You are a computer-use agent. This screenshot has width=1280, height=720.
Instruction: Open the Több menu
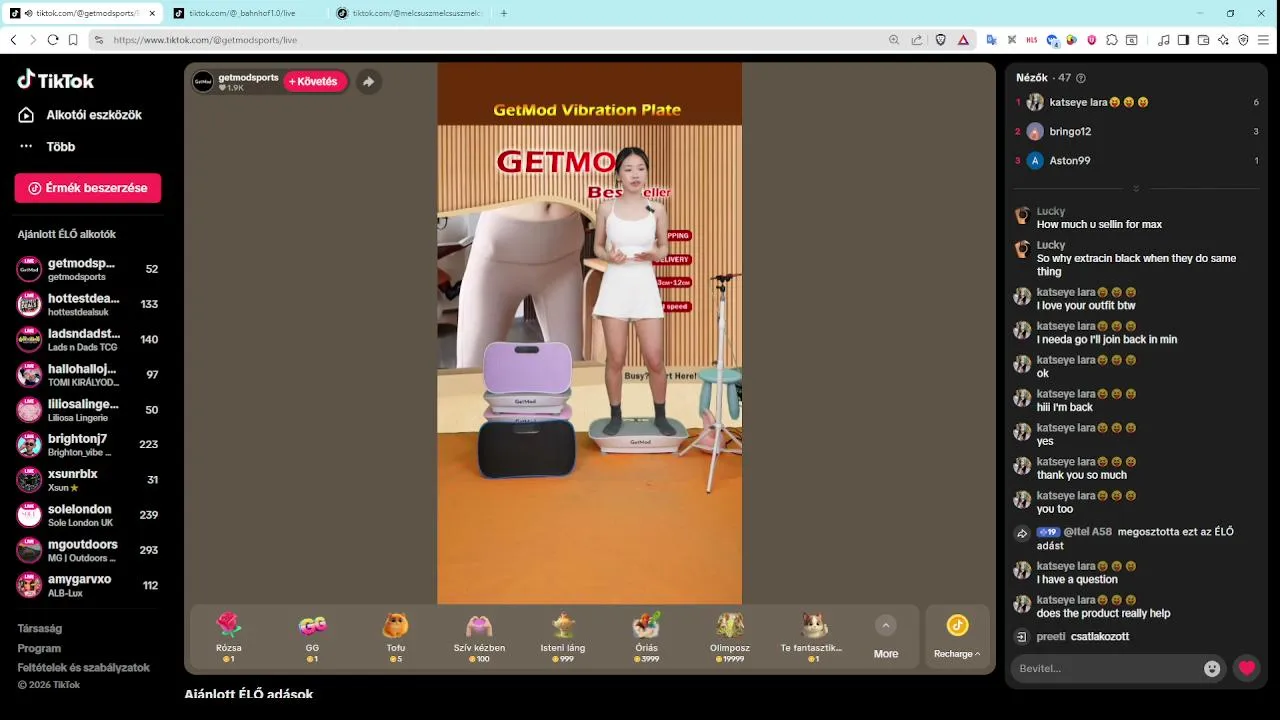(x=47, y=147)
